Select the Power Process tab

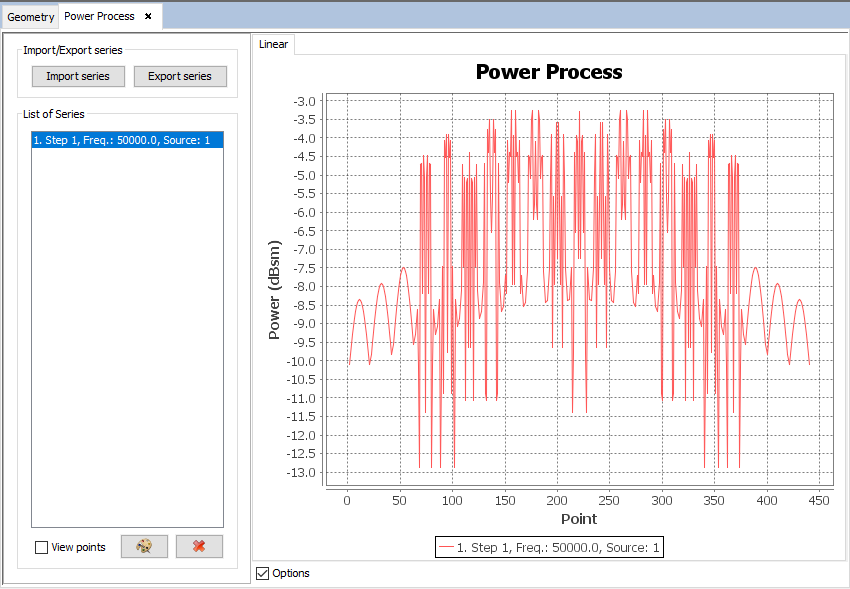point(99,16)
